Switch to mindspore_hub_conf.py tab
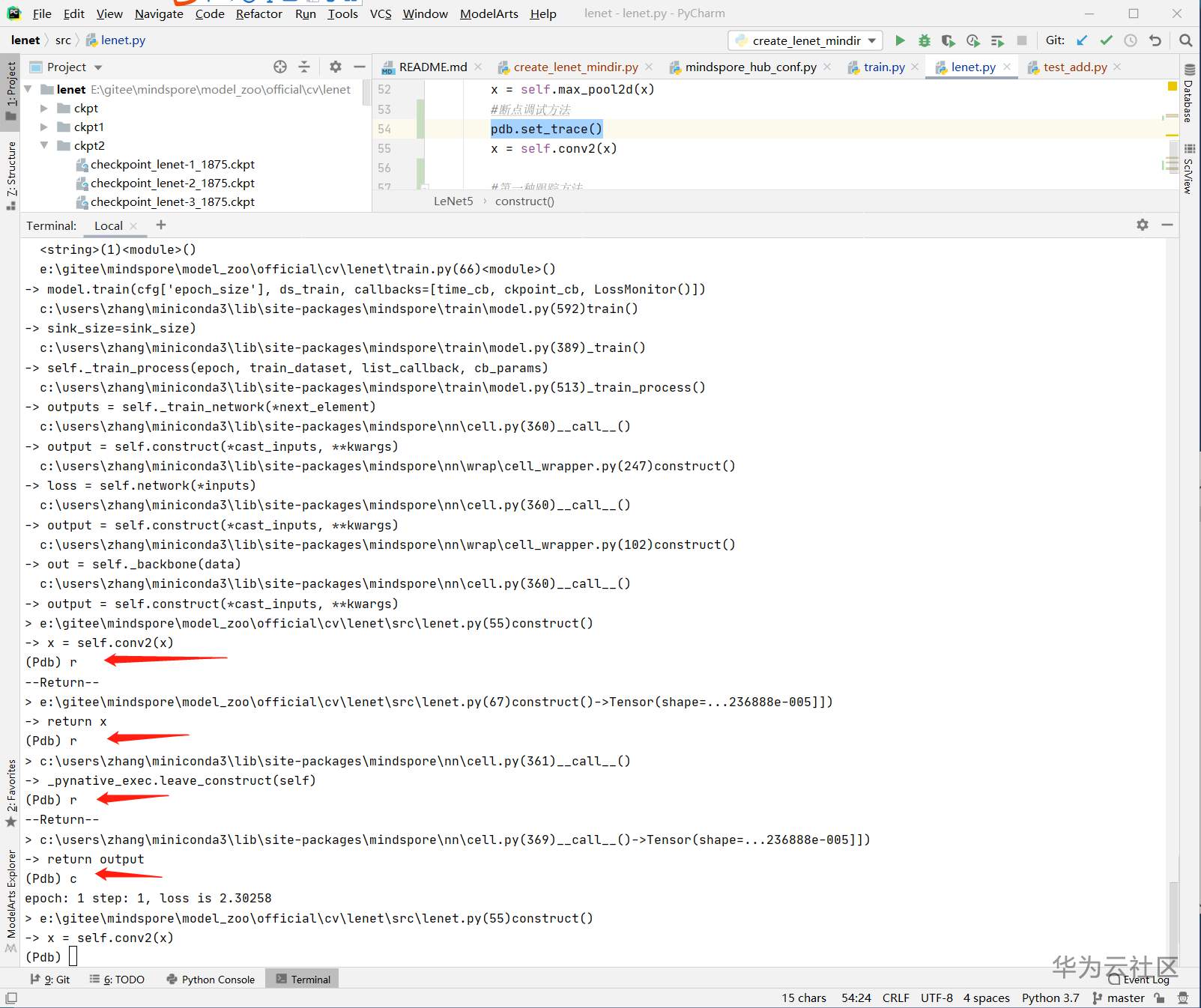The width and height of the screenshot is (1201, 1008). pyautogui.click(x=751, y=67)
